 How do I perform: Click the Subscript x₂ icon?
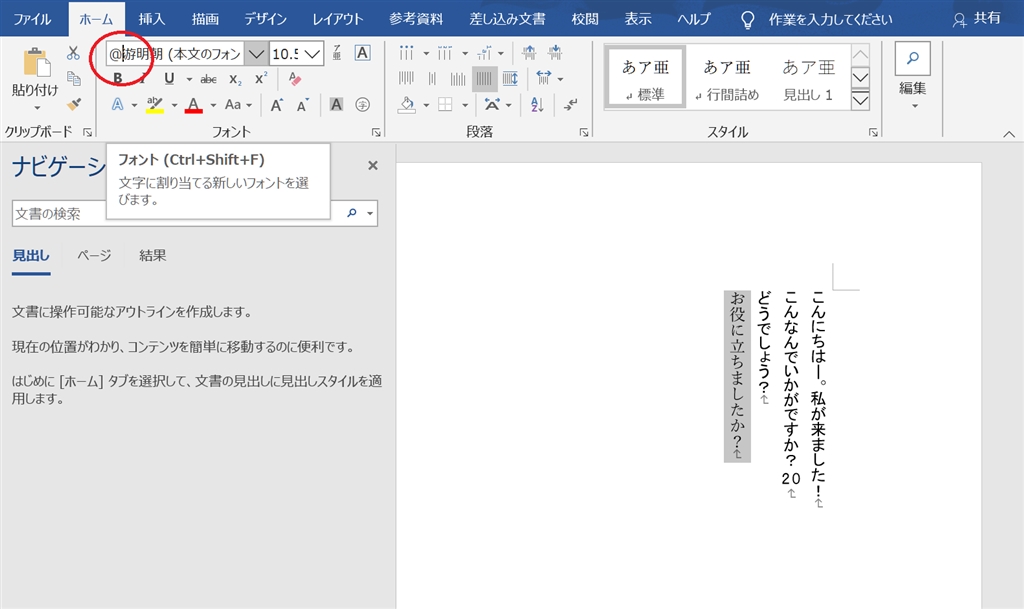(x=235, y=79)
